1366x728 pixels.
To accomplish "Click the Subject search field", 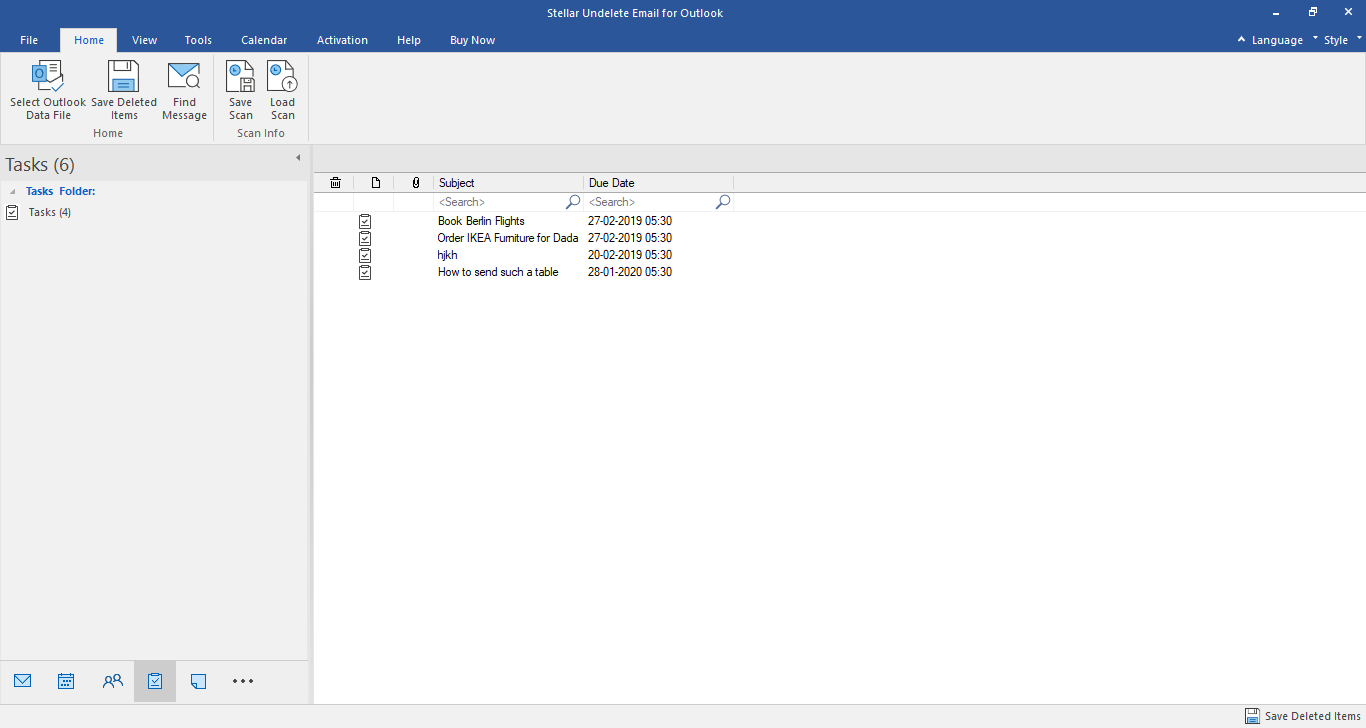I will pyautogui.click(x=499, y=202).
